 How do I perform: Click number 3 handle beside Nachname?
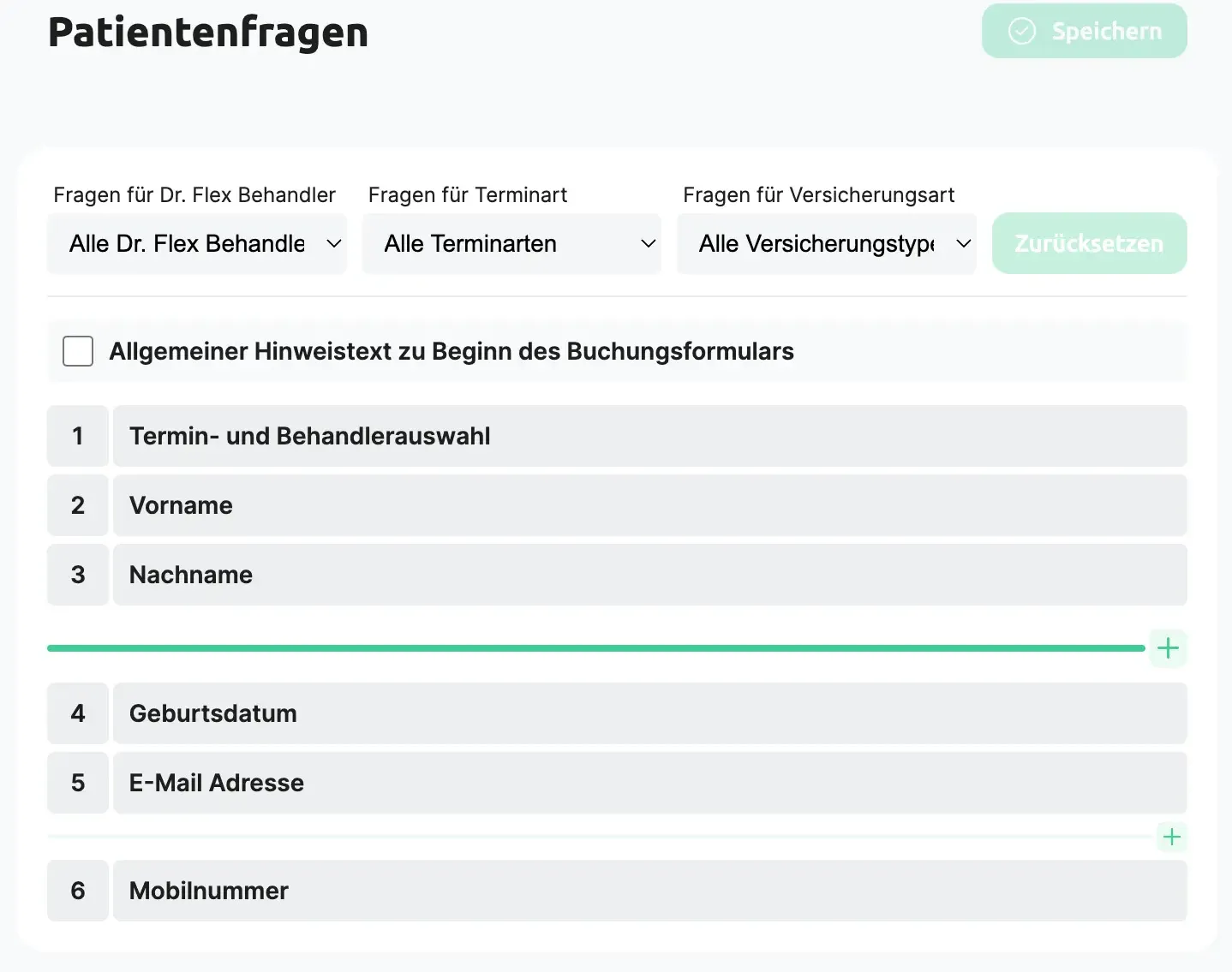78,575
